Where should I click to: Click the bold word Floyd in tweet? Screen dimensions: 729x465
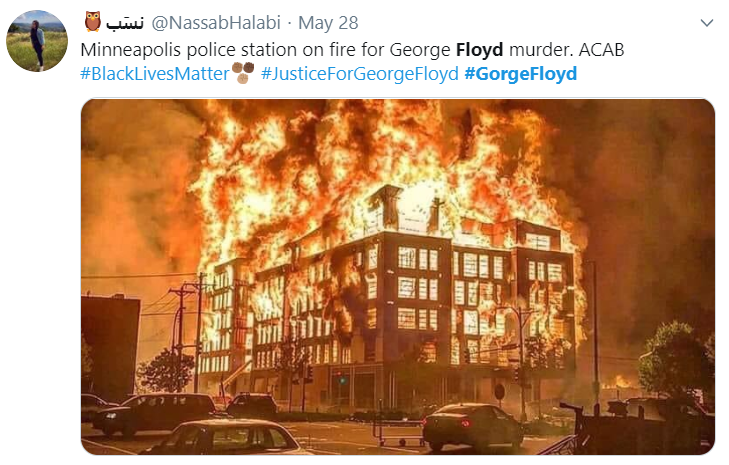(x=479, y=50)
